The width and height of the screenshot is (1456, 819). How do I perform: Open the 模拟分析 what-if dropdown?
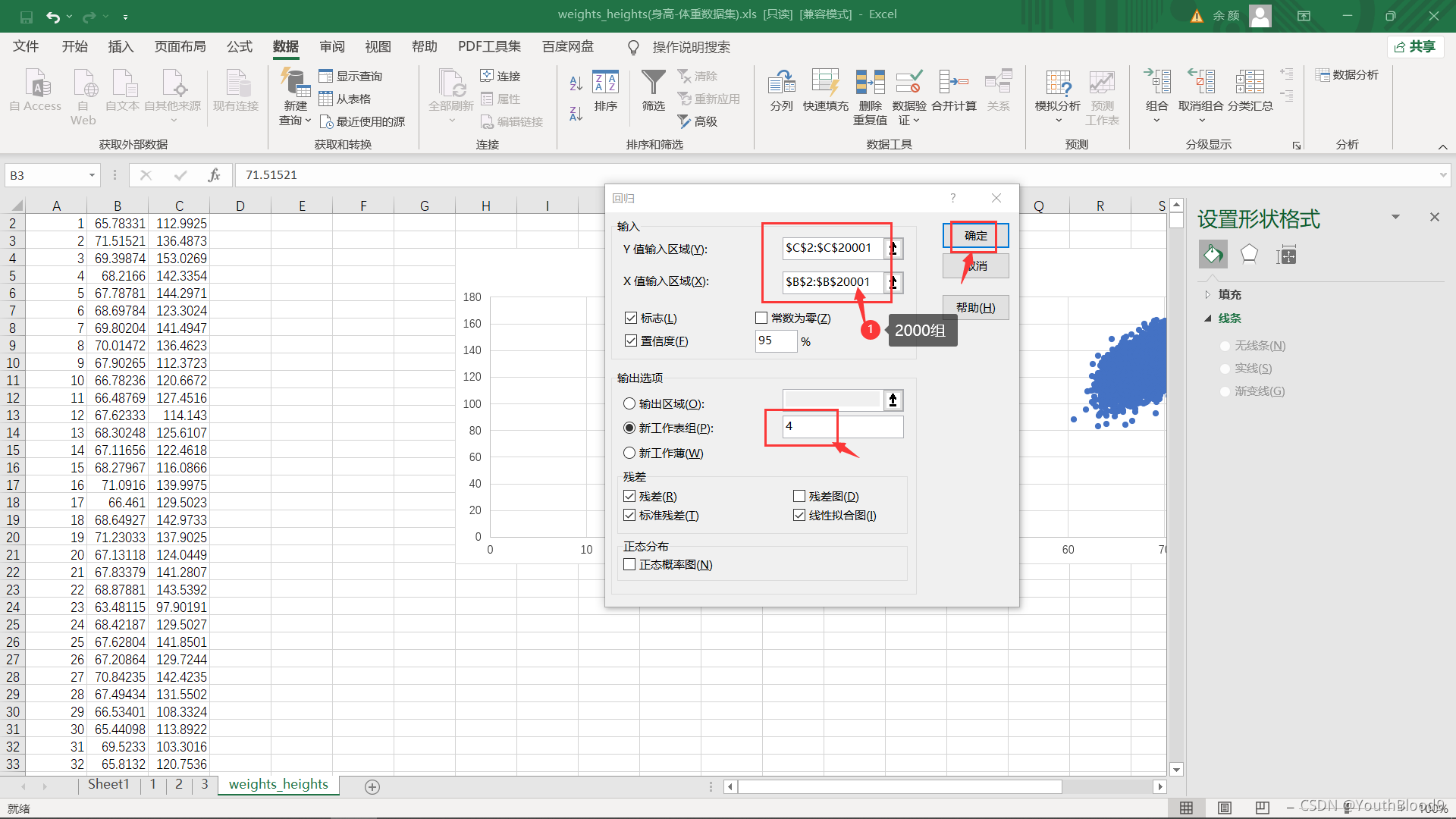(1058, 106)
